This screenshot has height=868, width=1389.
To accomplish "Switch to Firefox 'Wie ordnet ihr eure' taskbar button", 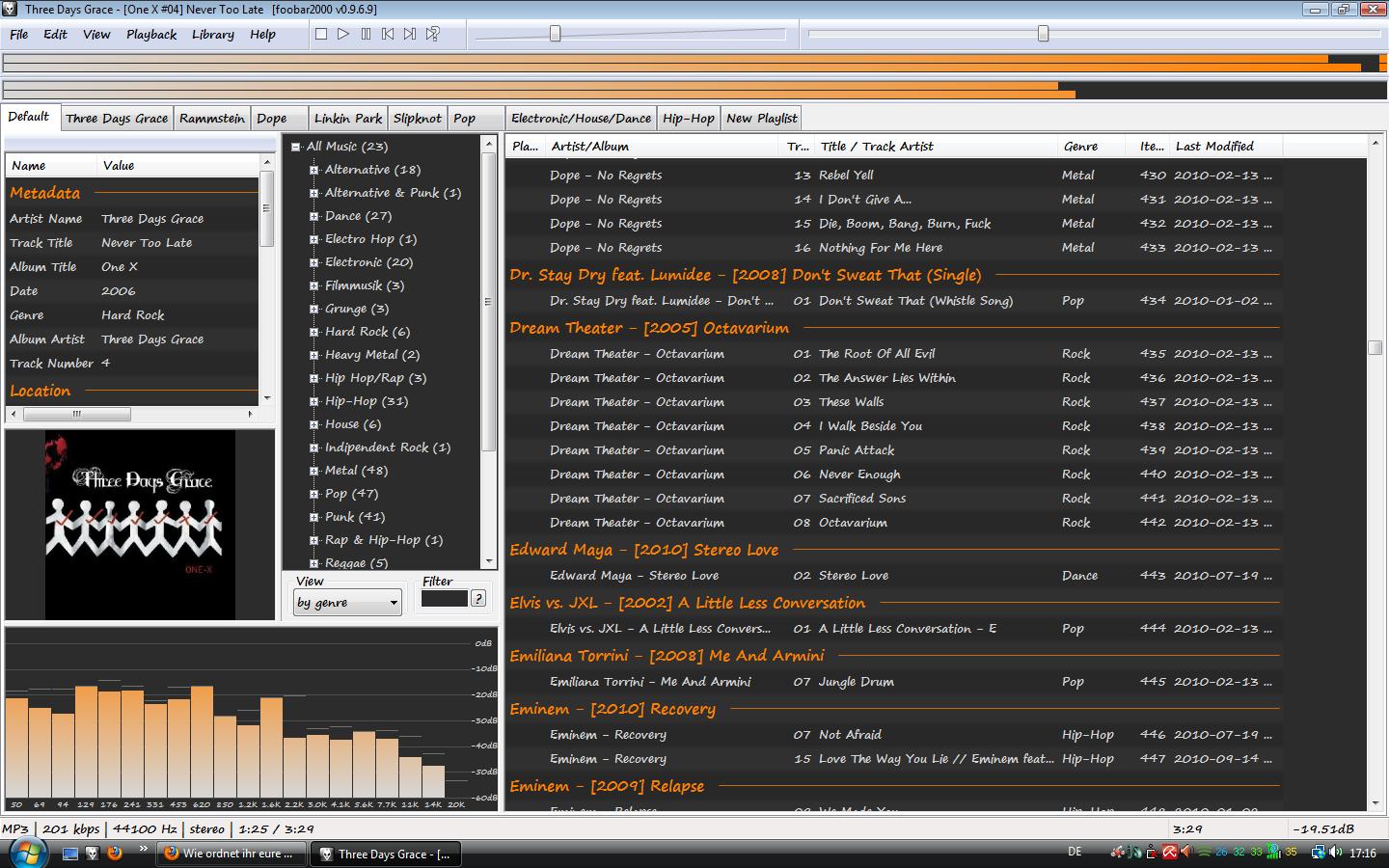I will pyautogui.click(x=231, y=854).
